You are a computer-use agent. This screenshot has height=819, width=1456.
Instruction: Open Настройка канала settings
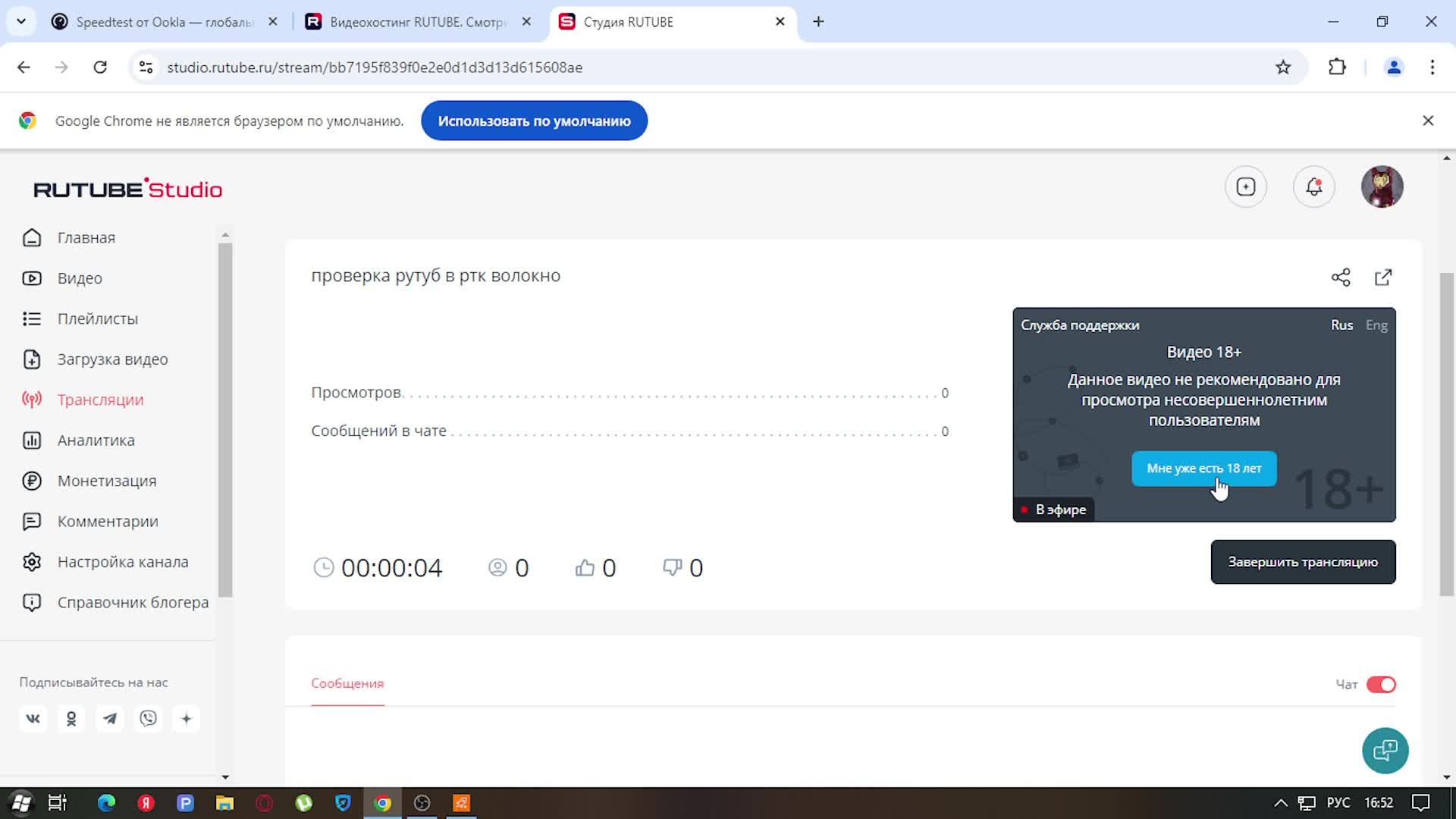click(x=122, y=561)
